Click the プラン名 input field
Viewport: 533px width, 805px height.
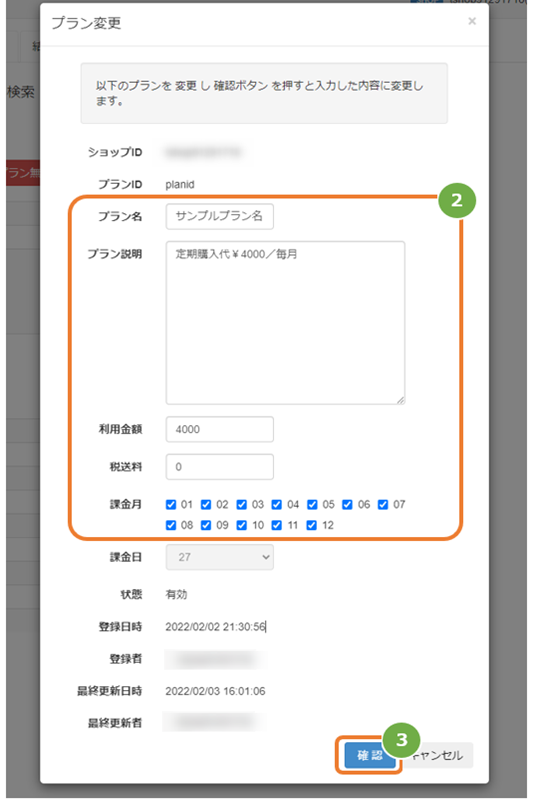(x=219, y=216)
